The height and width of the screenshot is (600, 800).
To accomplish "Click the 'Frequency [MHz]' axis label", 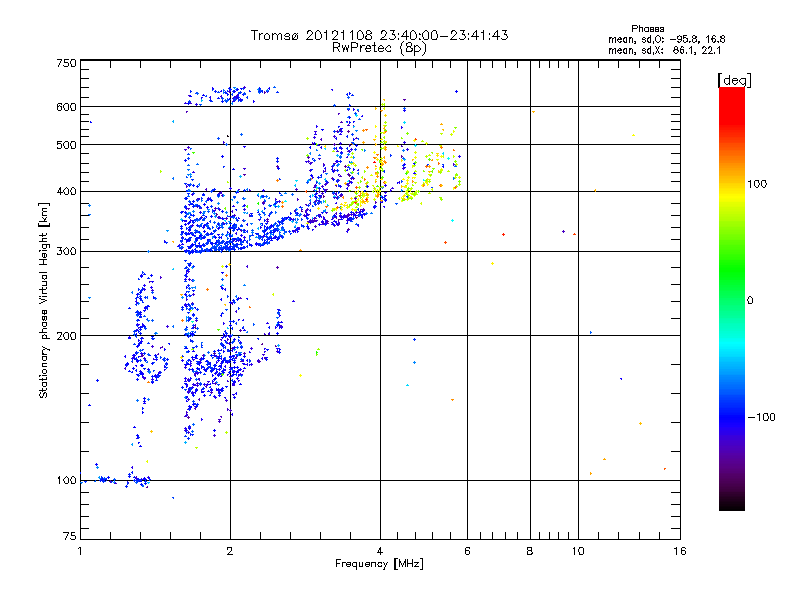I will (379, 564).
